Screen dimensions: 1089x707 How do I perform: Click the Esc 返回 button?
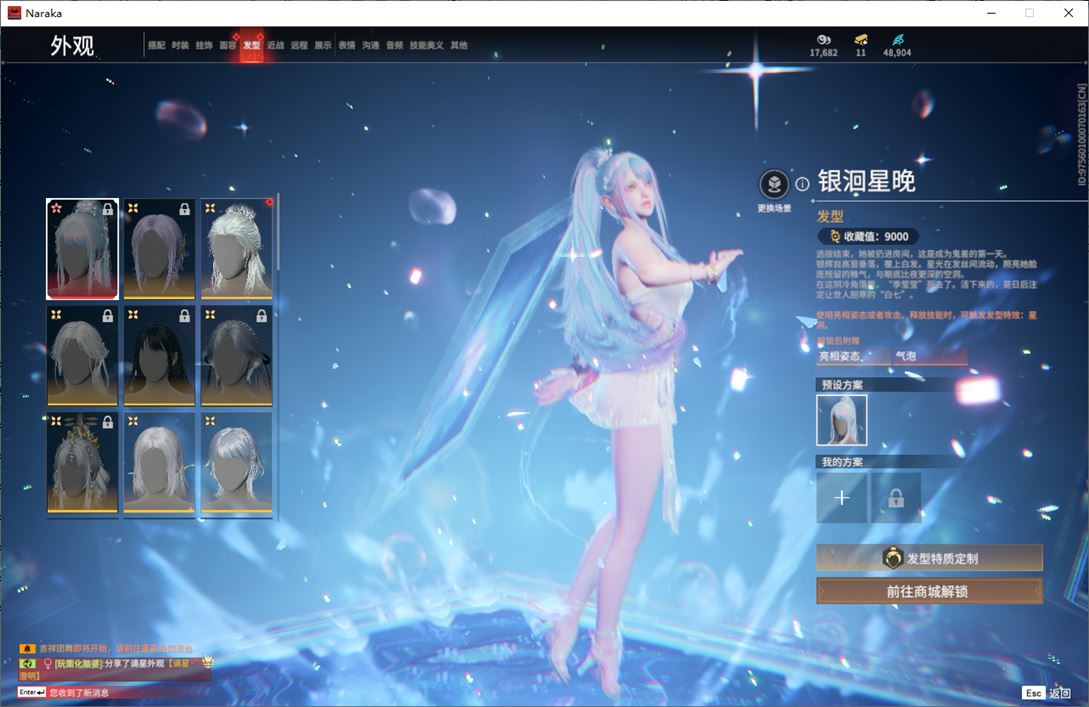coord(1047,692)
